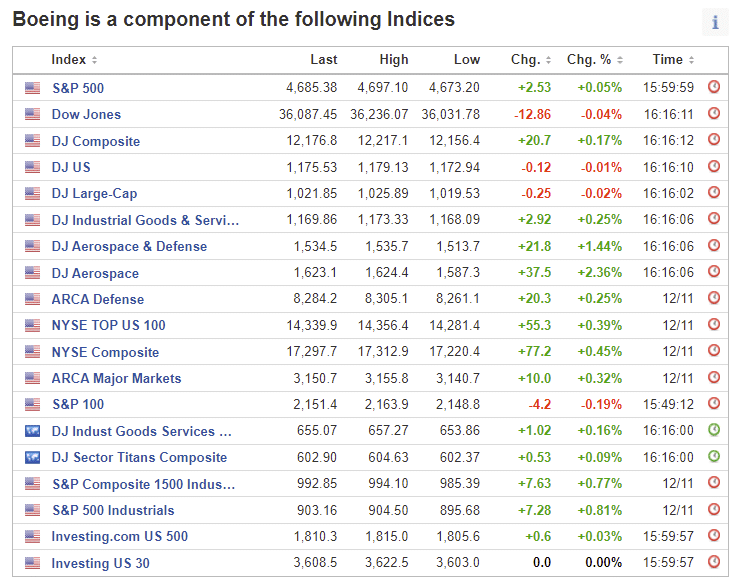This screenshot has width=734, height=582.
Task: Sort the table by Time column
Action: pos(673,60)
